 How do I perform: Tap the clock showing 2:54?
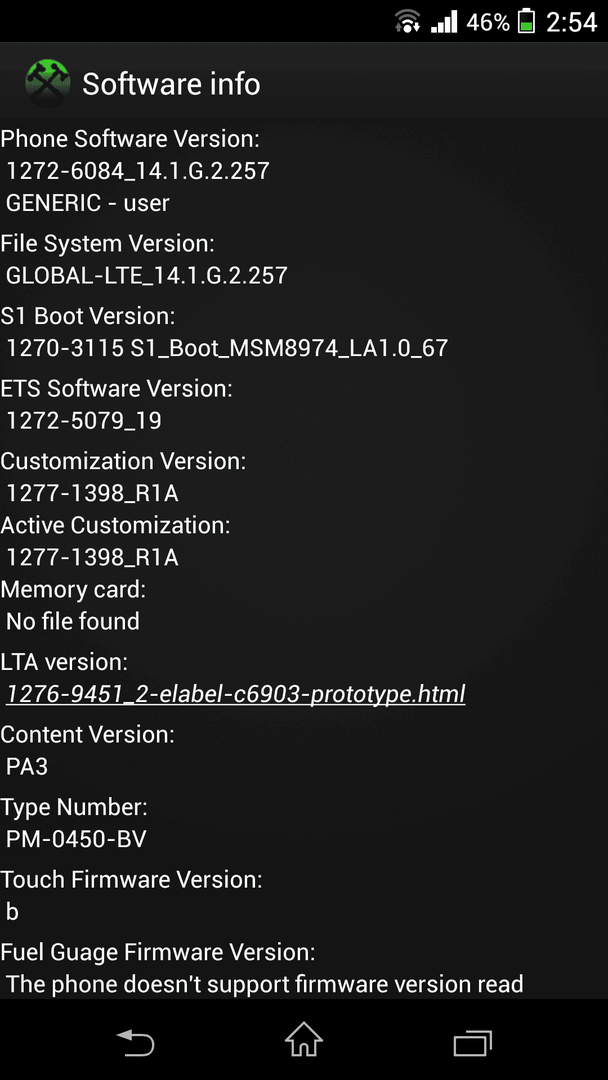[x=572, y=22]
